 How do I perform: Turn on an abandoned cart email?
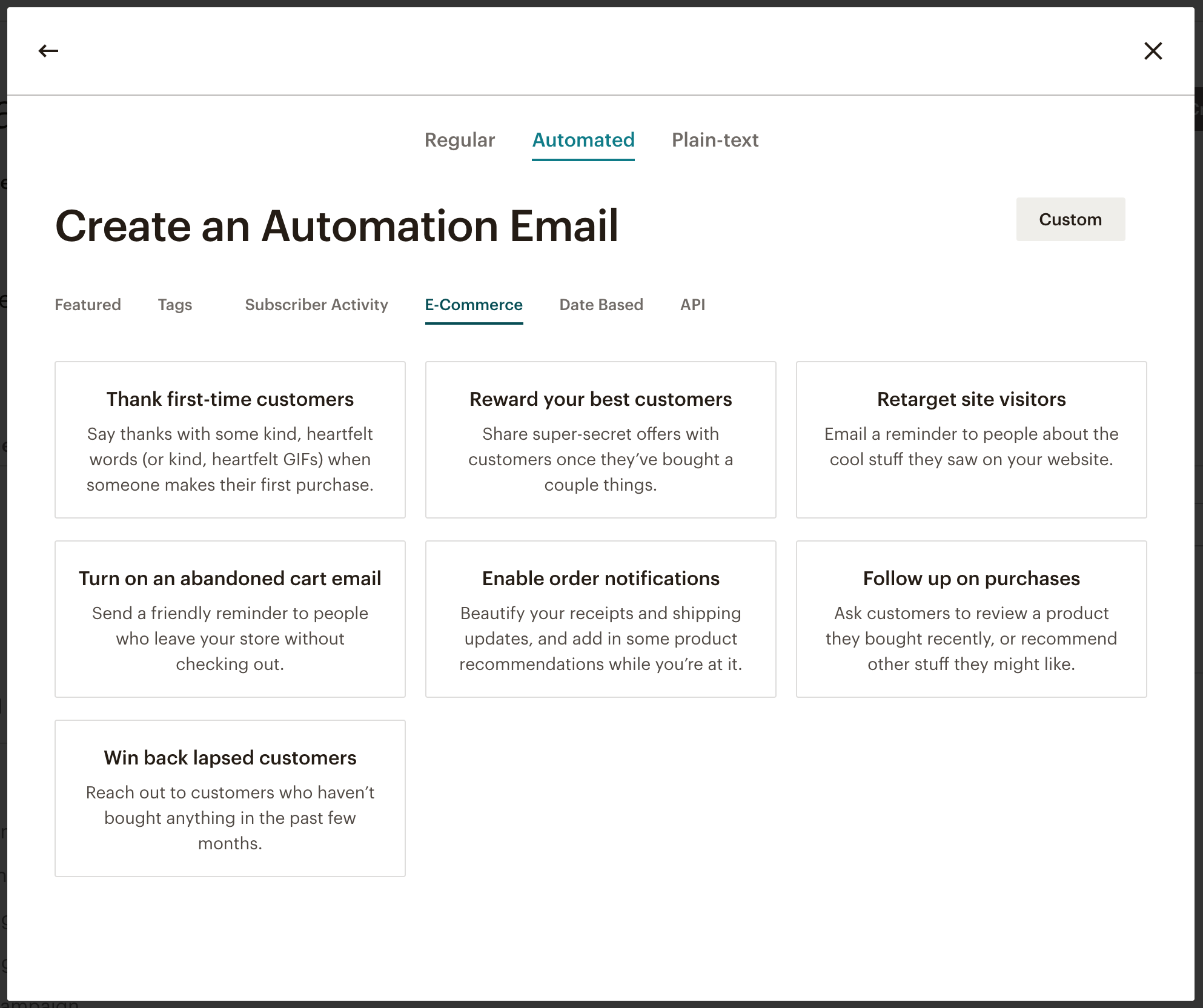tap(230, 619)
